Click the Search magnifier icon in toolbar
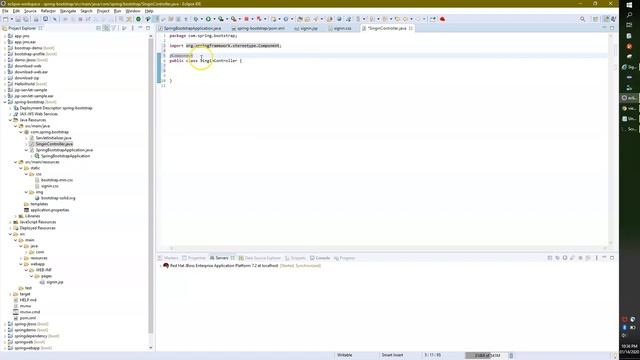 (582, 19)
